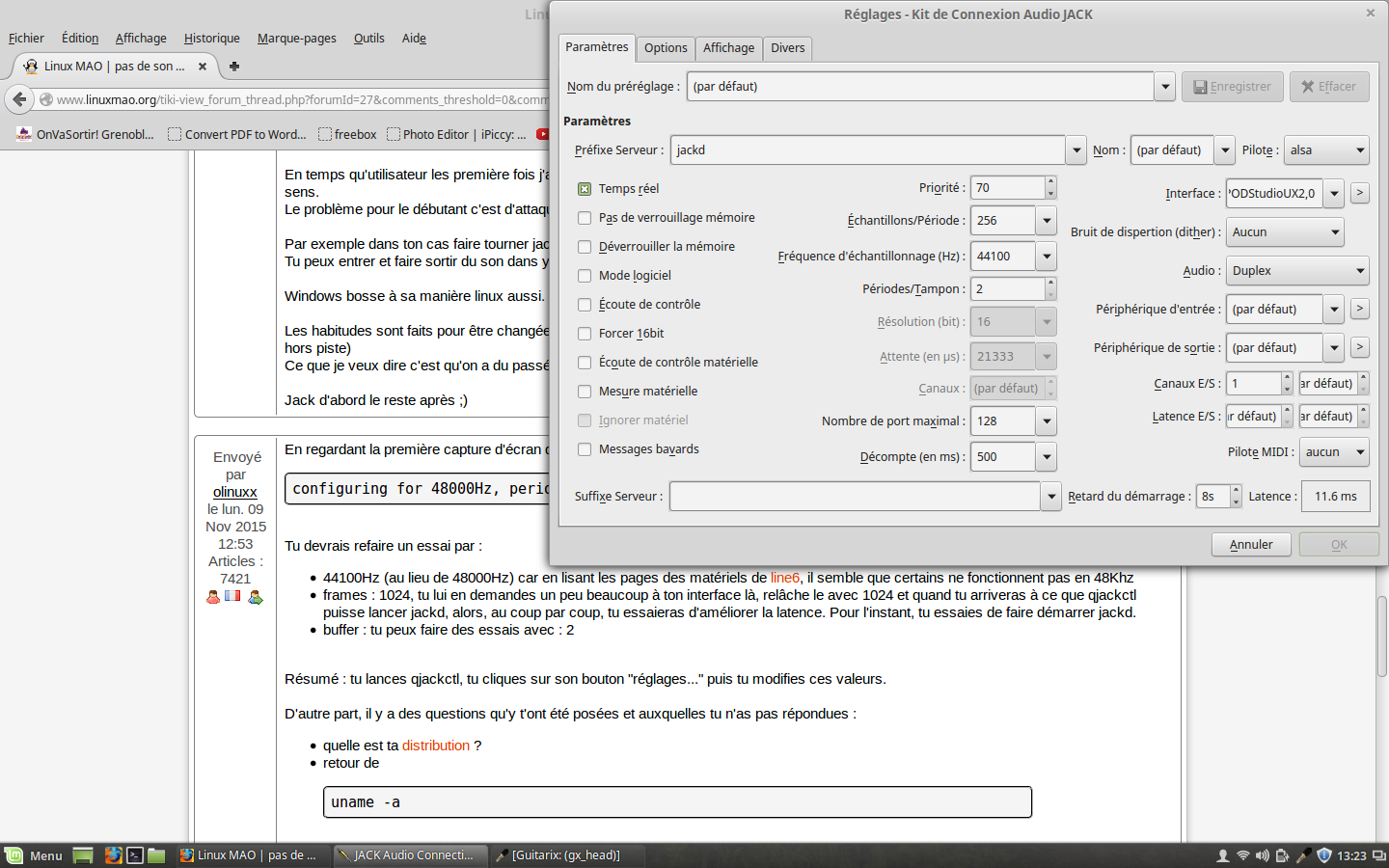Click the Firefox back arrow button
1389x868 pixels.
click(x=19, y=99)
